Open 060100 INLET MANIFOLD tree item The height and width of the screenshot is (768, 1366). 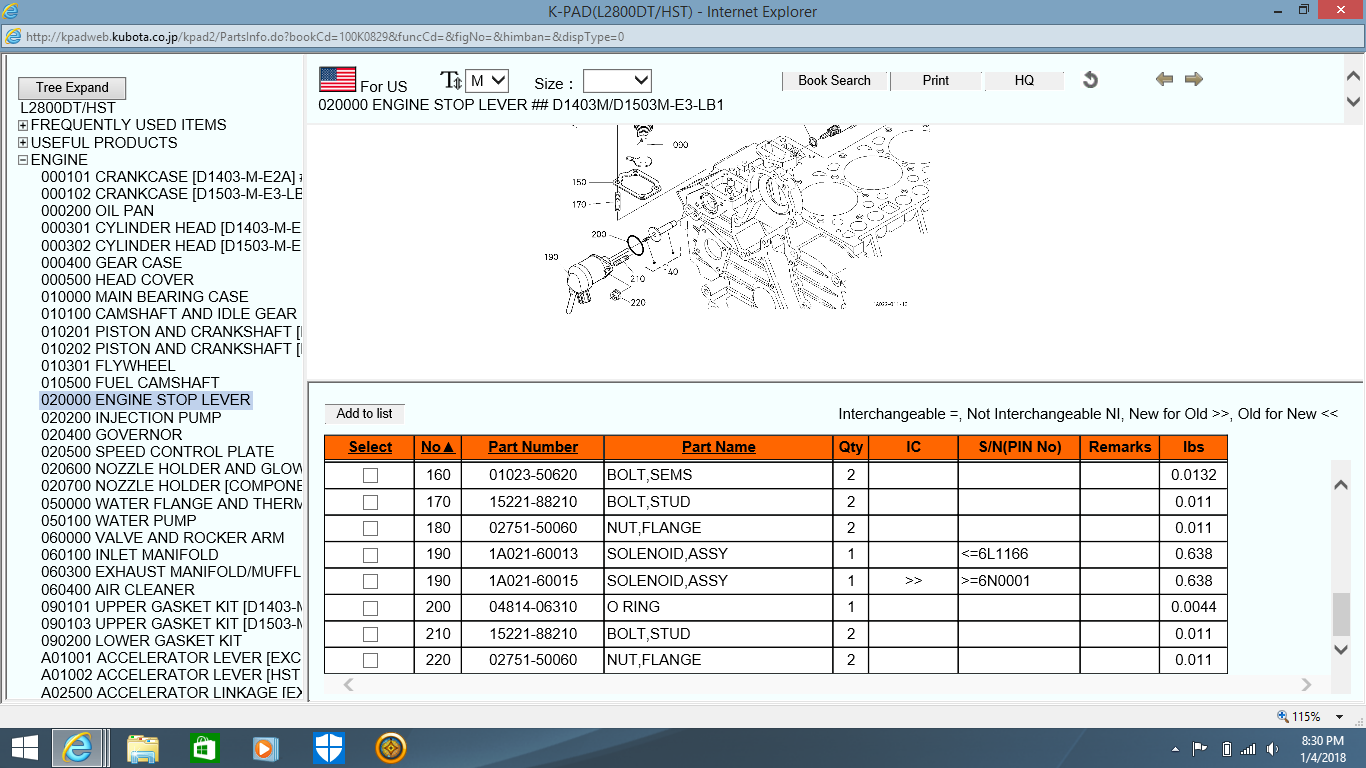(x=130, y=555)
